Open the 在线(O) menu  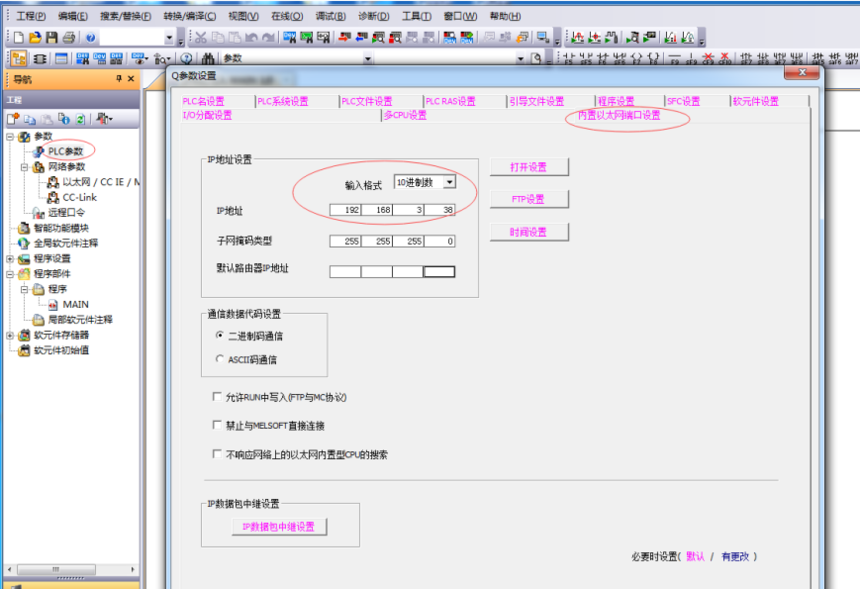point(287,16)
